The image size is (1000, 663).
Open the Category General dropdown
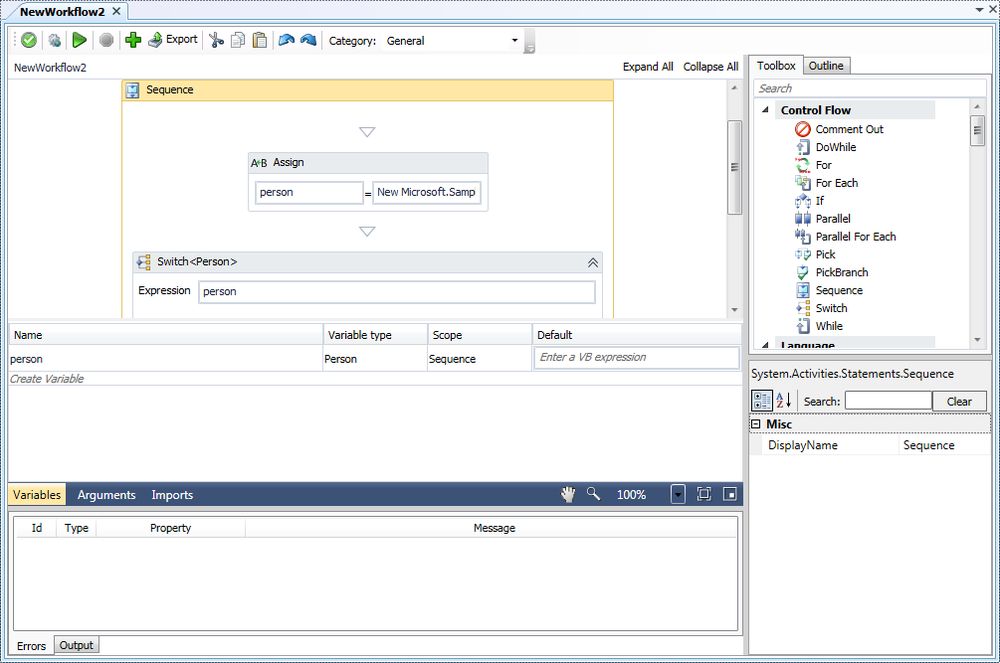452,41
